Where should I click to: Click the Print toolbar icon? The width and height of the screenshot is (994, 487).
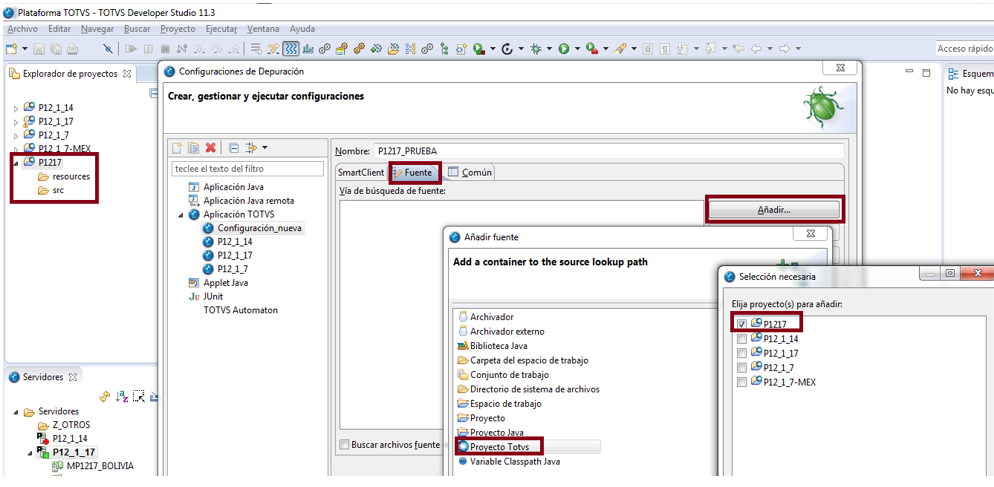click(x=72, y=49)
